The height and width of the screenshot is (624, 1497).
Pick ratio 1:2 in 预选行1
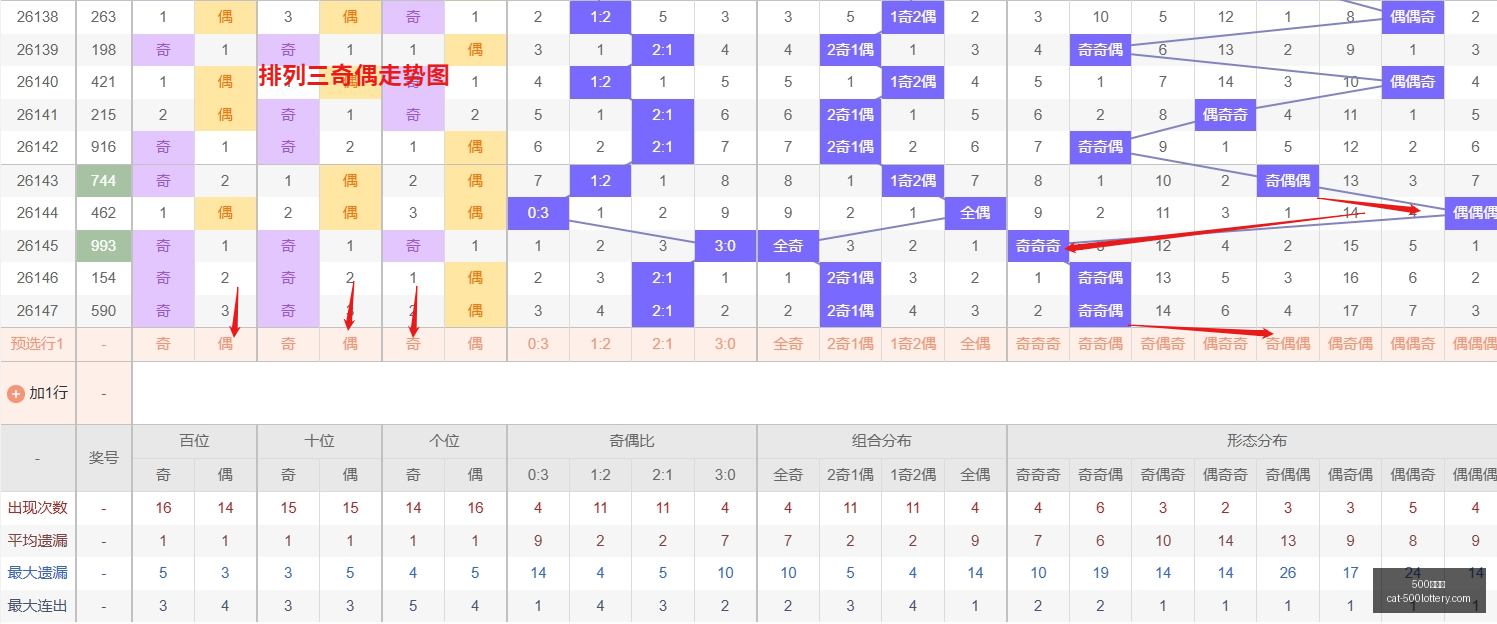(x=600, y=344)
